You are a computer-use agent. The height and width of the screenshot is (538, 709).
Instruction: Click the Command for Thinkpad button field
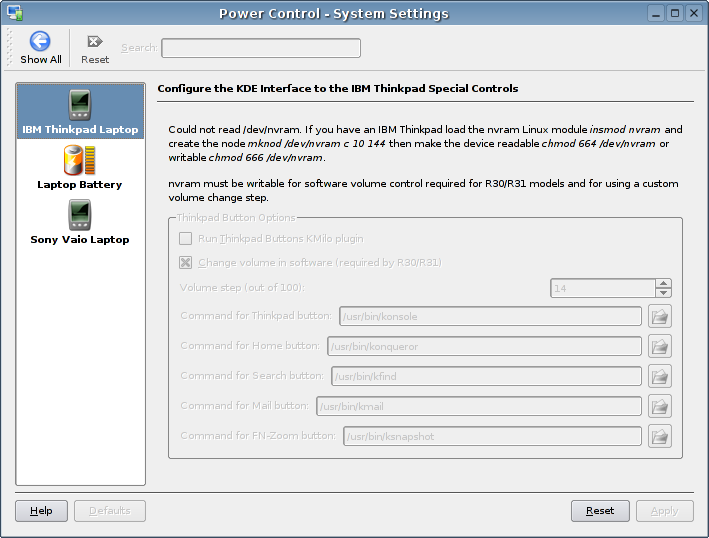pyautogui.click(x=490, y=317)
